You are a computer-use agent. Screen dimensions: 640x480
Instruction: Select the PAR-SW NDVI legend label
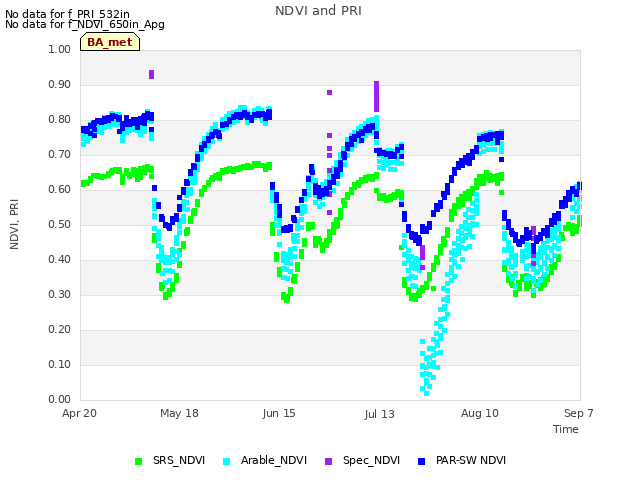coord(471,460)
